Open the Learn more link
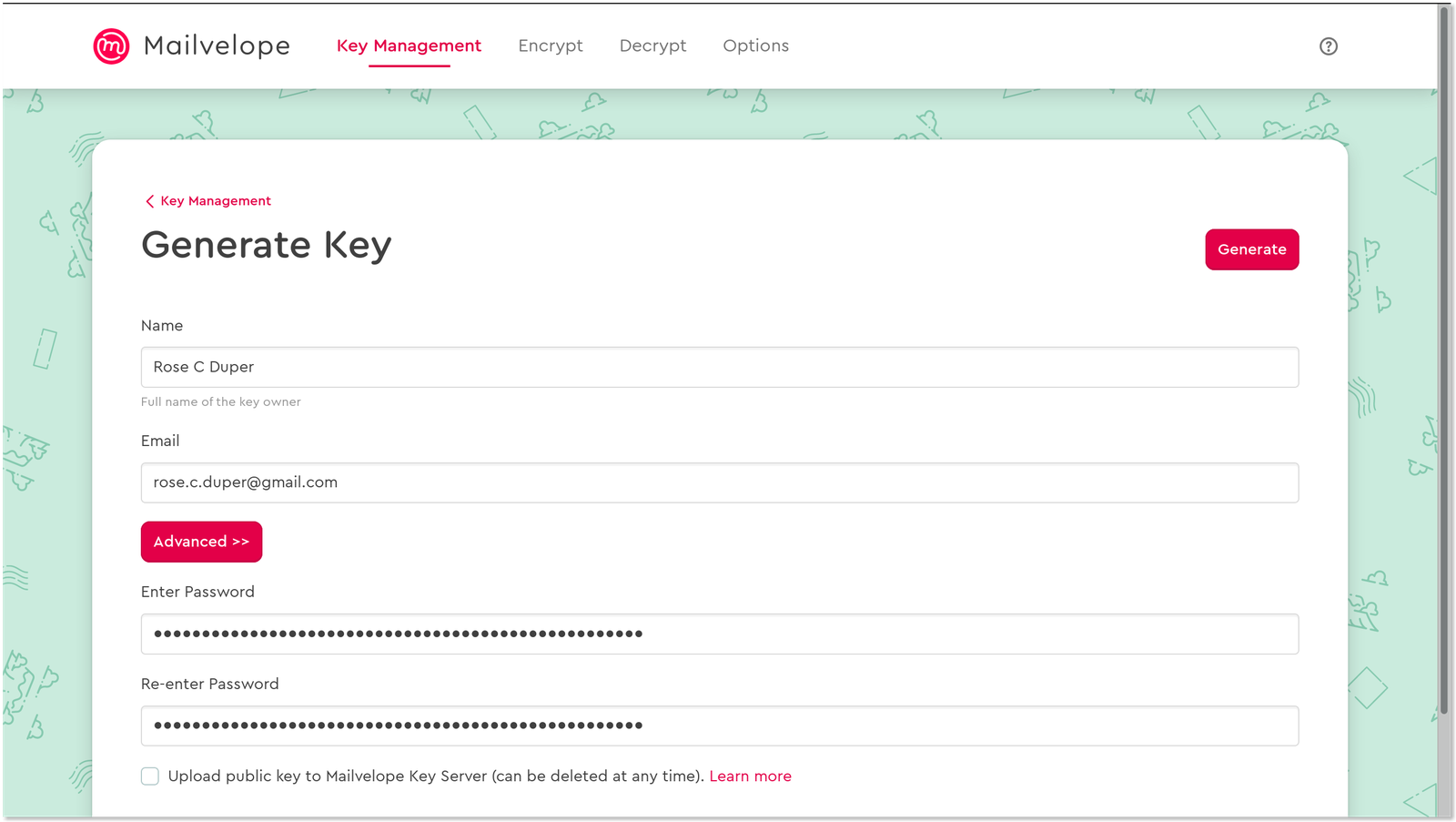1456x822 pixels. 750,776
